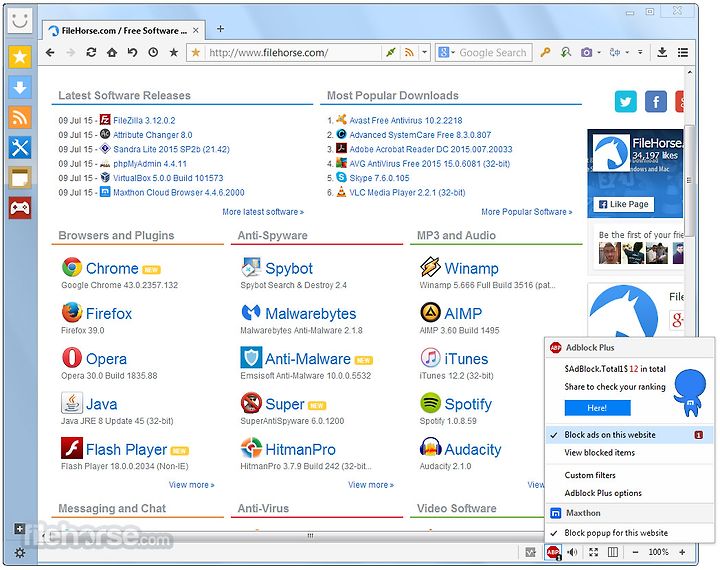Screen dimensions: 720x570
Task: Open the More Popular Software link
Action: [527, 212]
